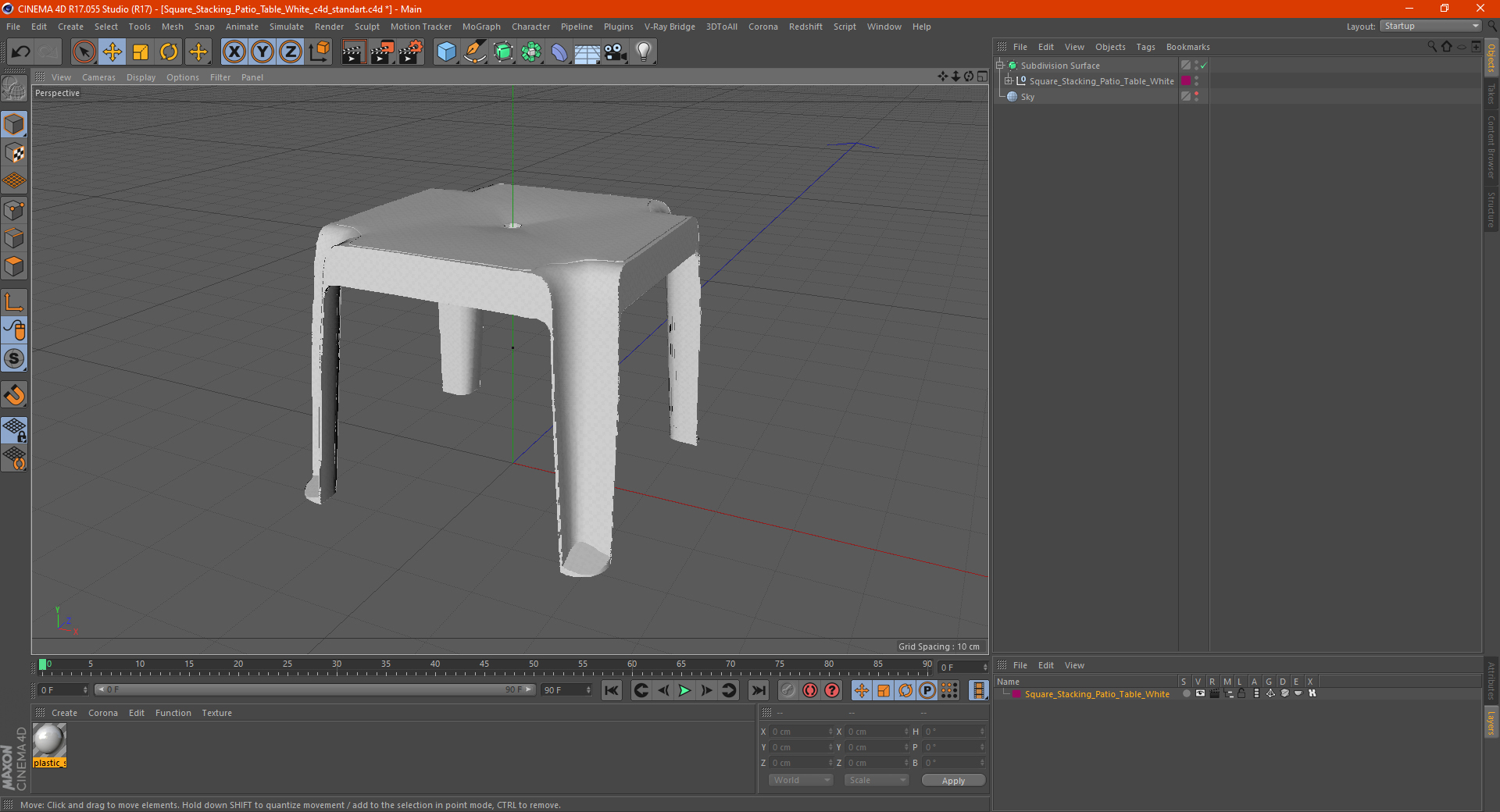Select the Sky object
Image resolution: width=1500 pixels, height=812 pixels.
pyautogui.click(x=1027, y=97)
